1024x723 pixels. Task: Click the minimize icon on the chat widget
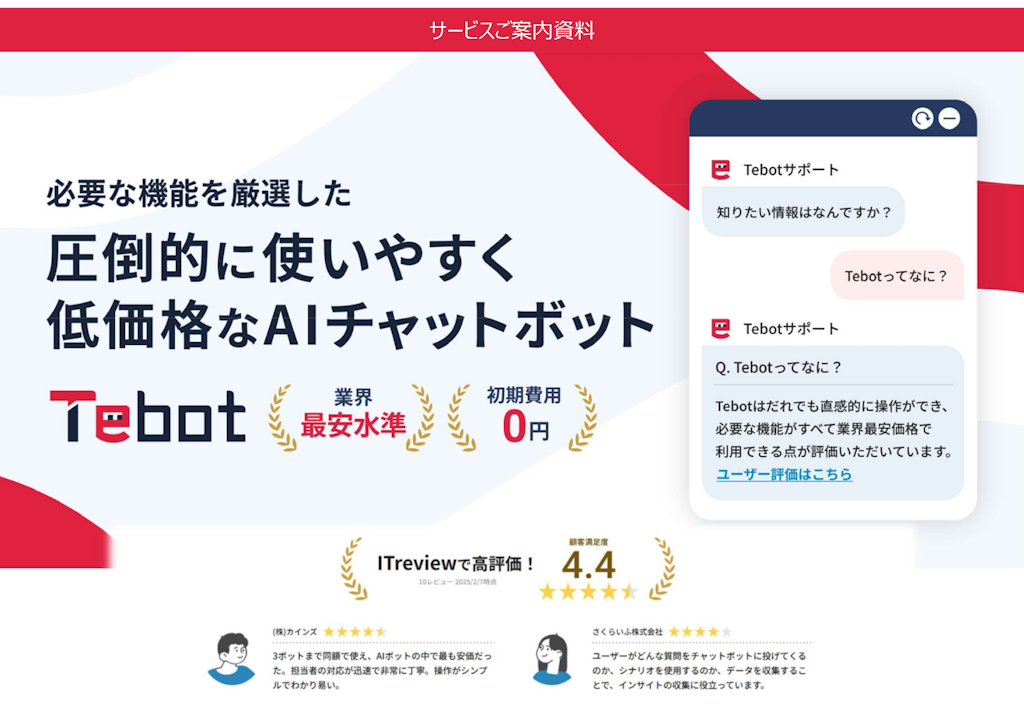pos(948,116)
